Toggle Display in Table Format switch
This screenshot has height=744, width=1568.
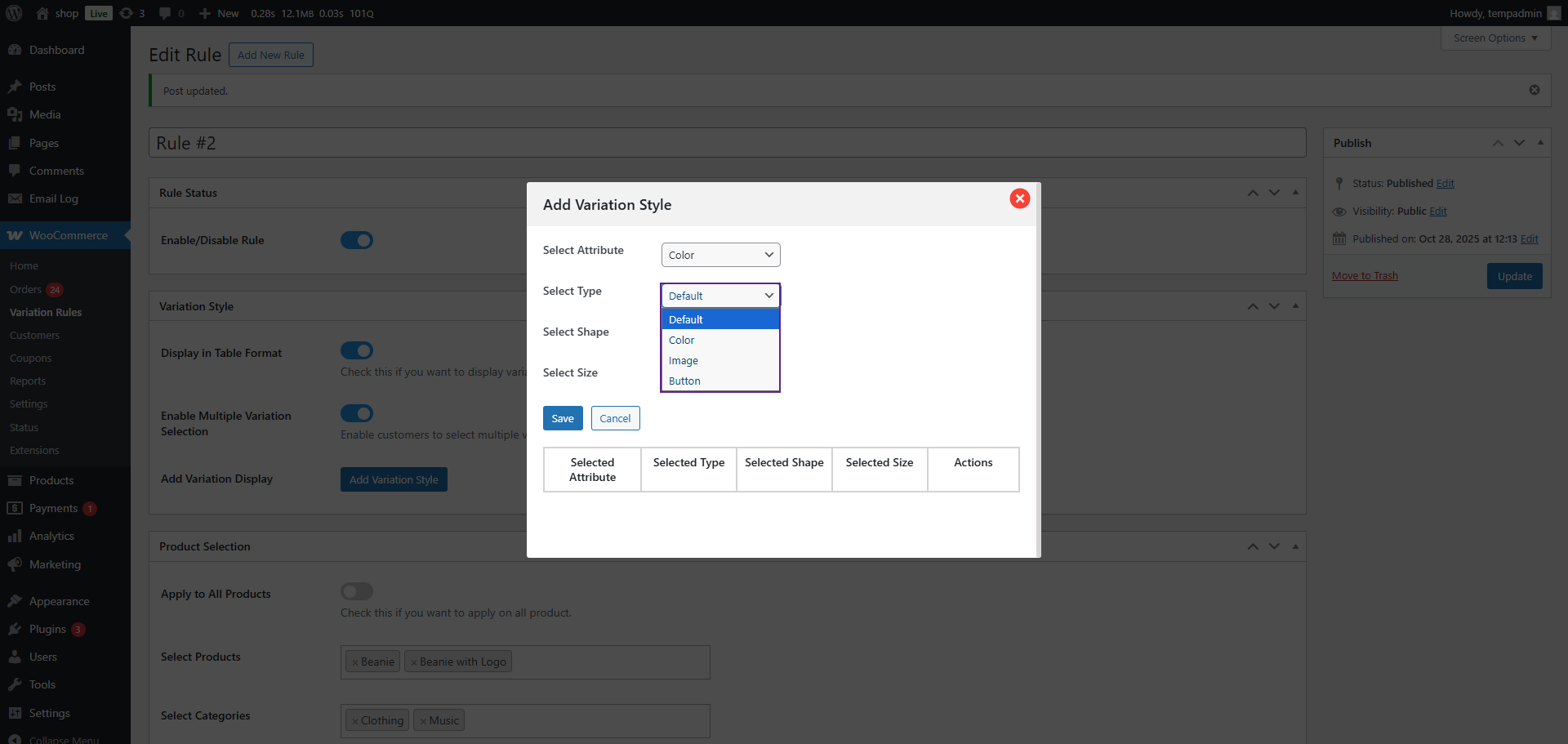click(x=357, y=350)
